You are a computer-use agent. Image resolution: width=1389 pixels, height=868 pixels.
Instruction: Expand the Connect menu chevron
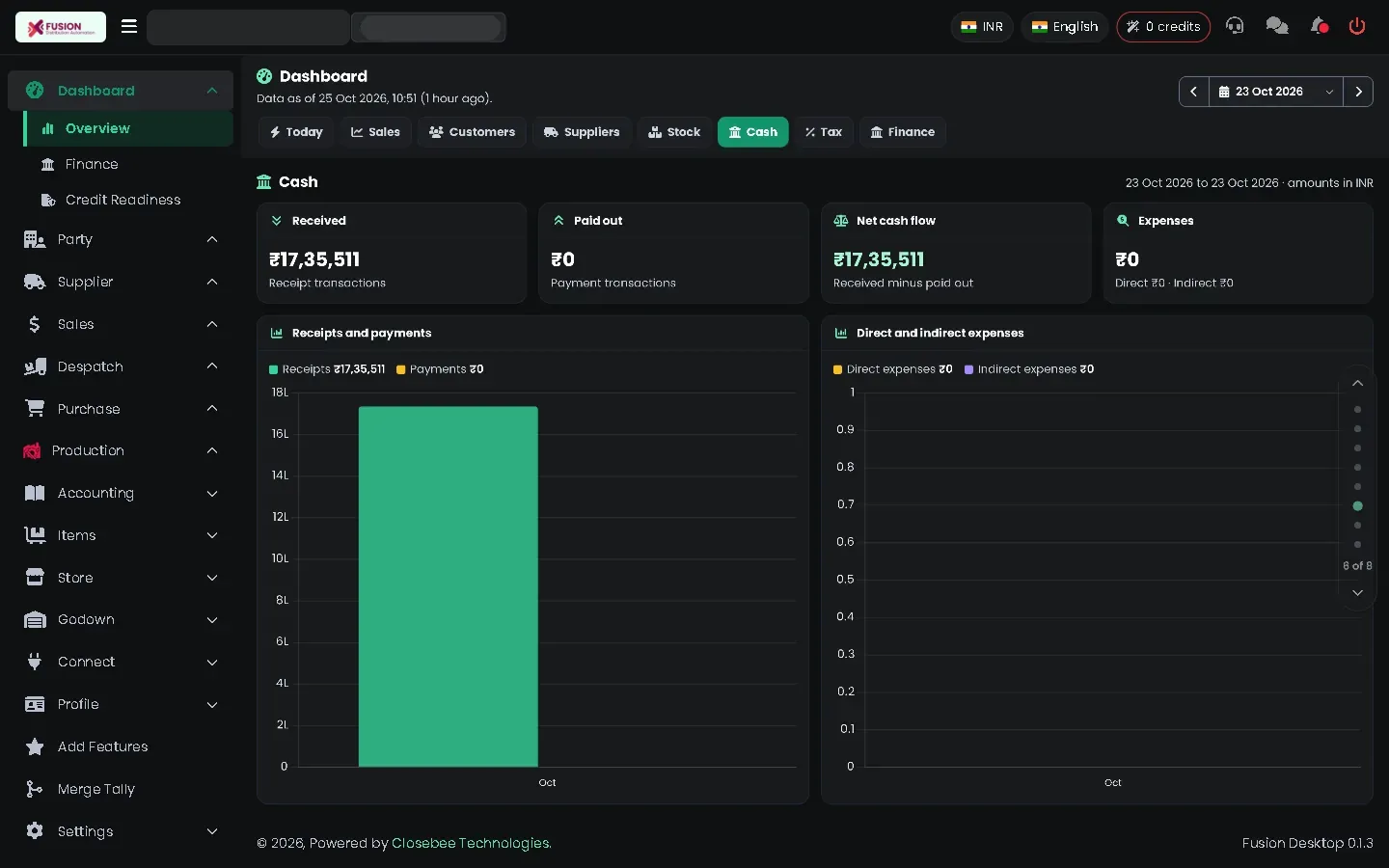(212, 662)
